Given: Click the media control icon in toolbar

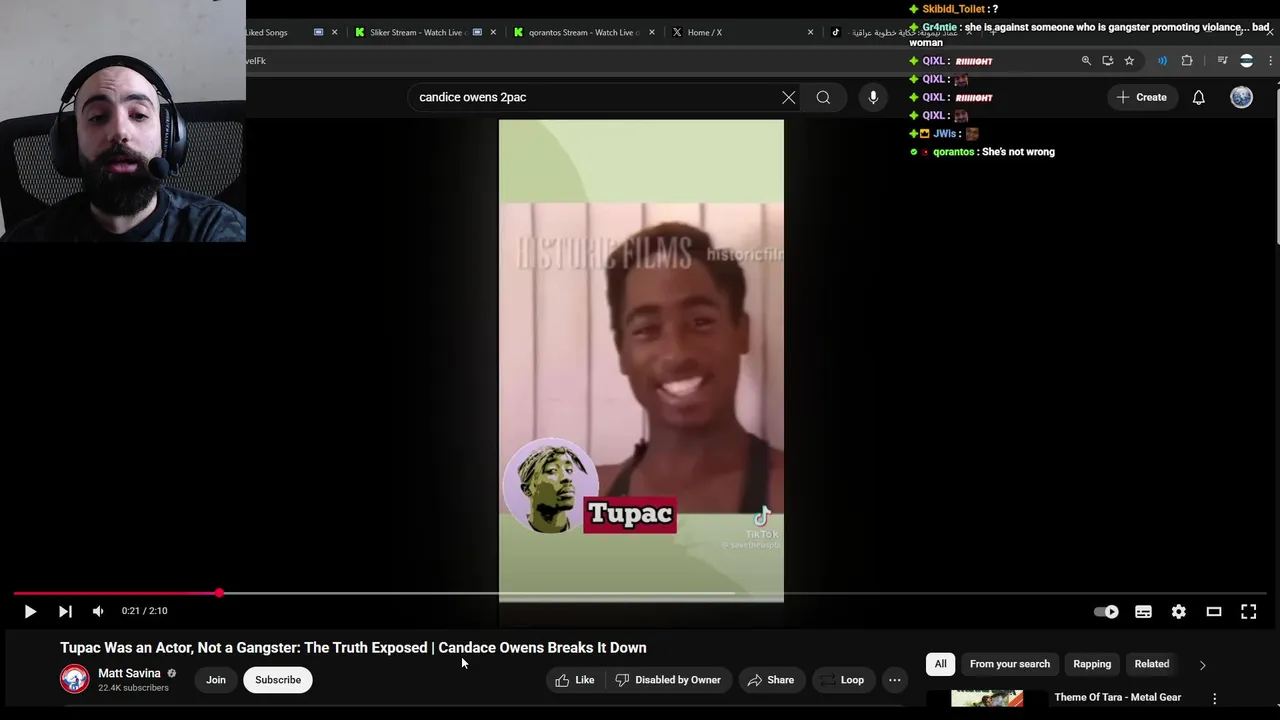Looking at the screenshot, I should tap(1222, 61).
